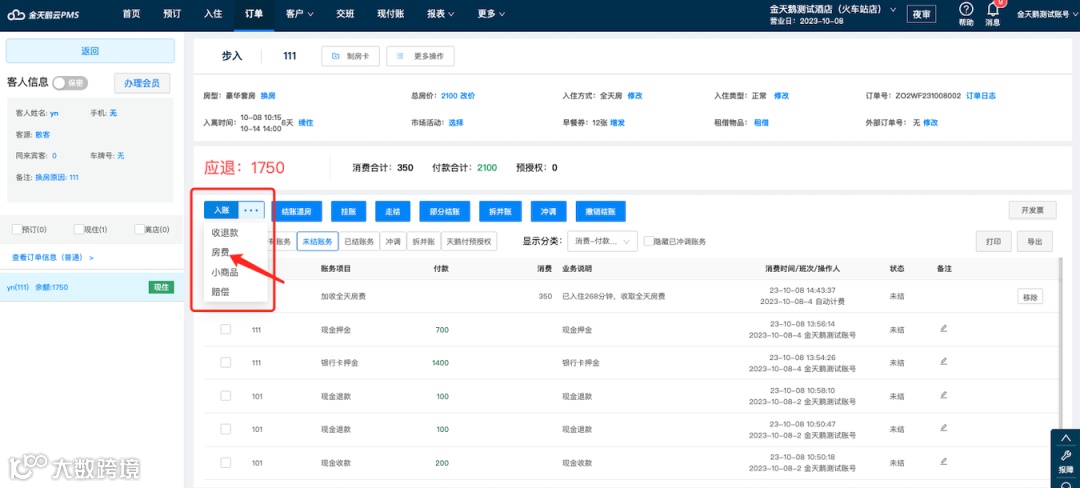Image resolution: width=1080 pixels, height=488 pixels.
Task: Click the 金天鹅云PMS logo
Action: [x=45, y=14]
